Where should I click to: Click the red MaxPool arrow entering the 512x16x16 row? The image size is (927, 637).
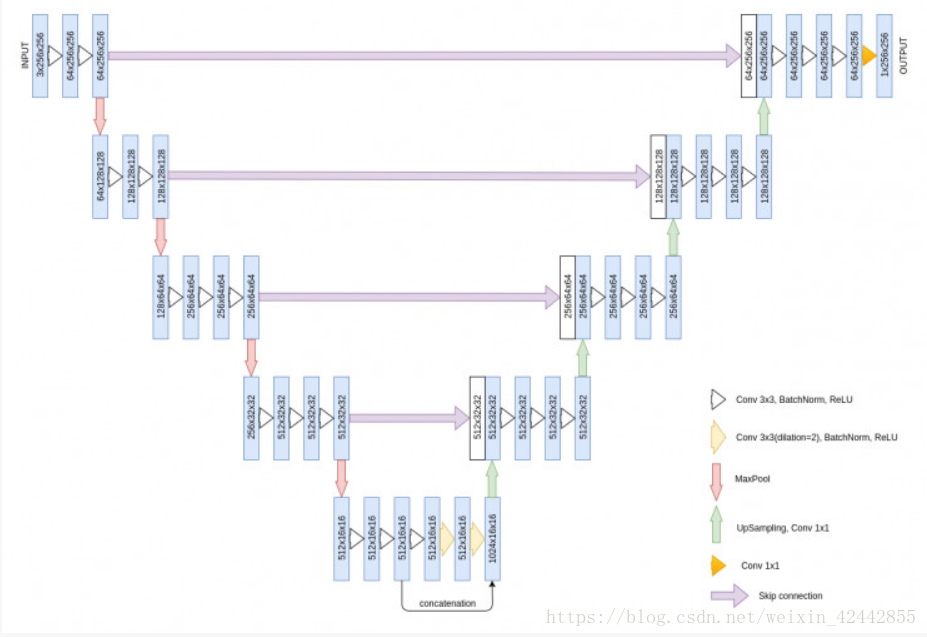click(341, 478)
